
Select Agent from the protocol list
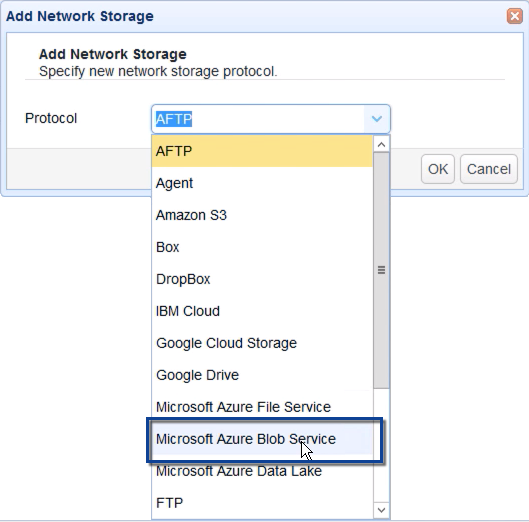tap(262, 183)
